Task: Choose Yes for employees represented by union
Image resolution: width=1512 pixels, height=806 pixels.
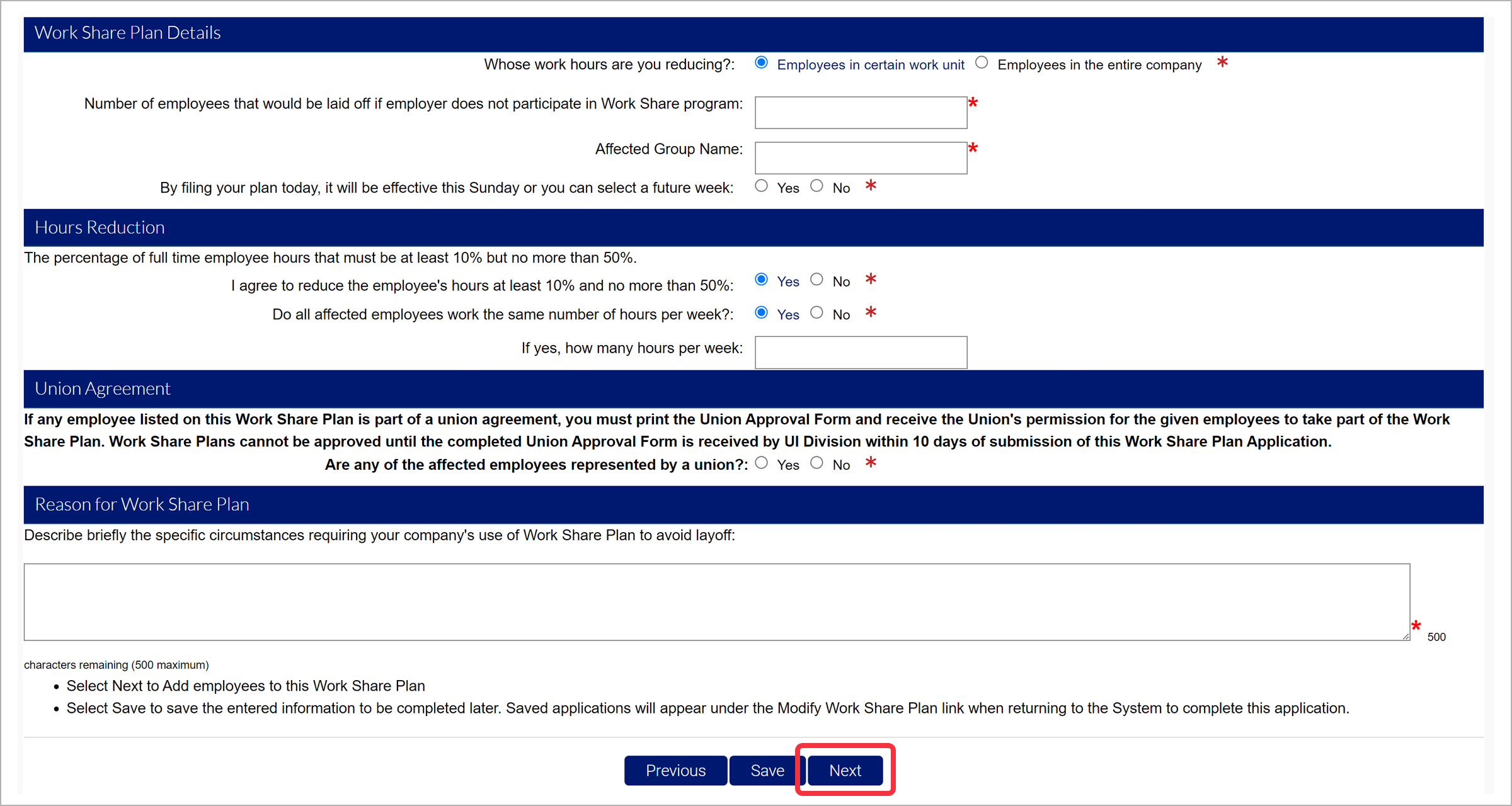Action: pos(761,463)
